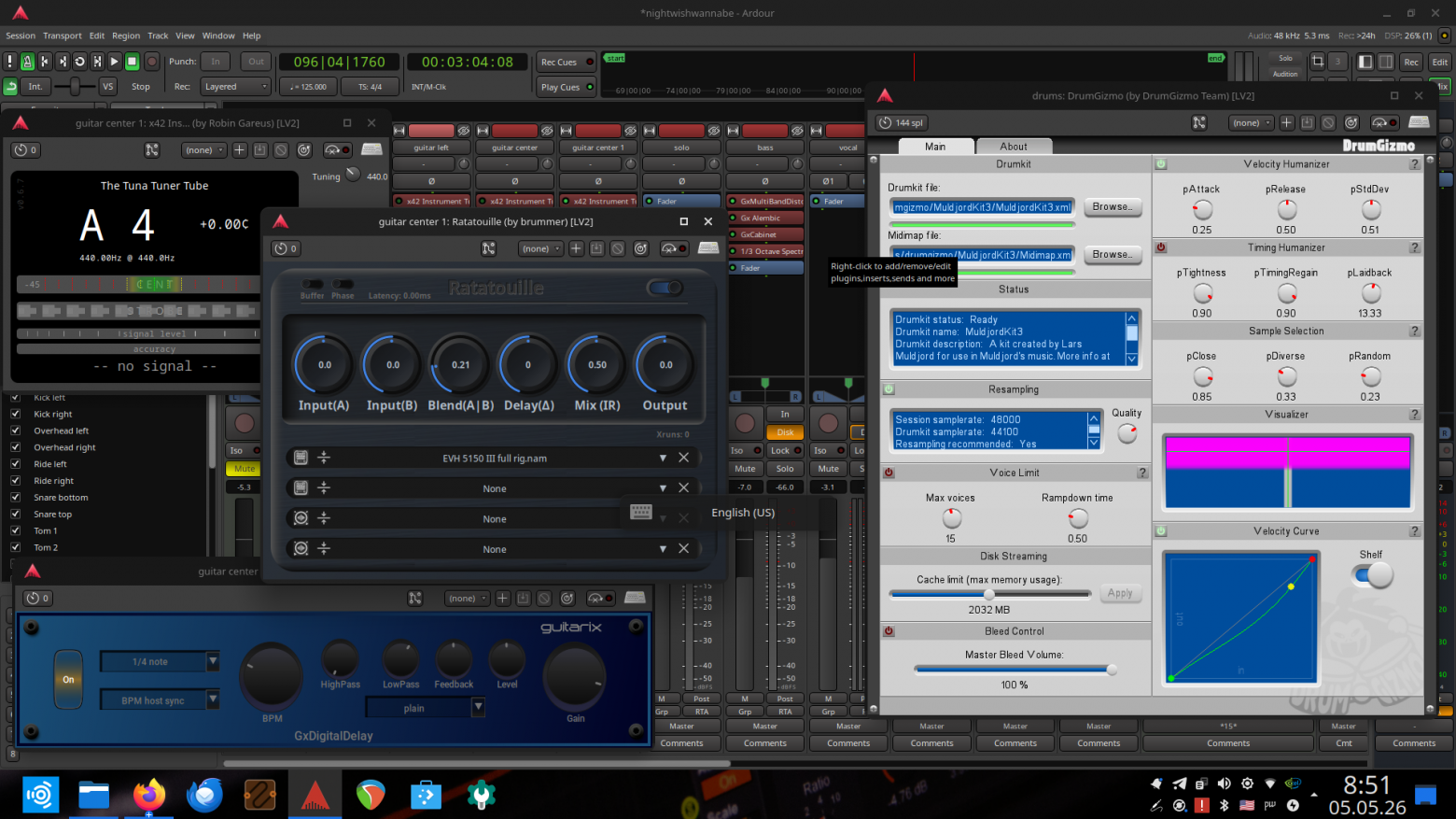Adjust the Cache limit slider in Disk Streaming
This screenshot has height=819, width=1456.
tap(990, 594)
